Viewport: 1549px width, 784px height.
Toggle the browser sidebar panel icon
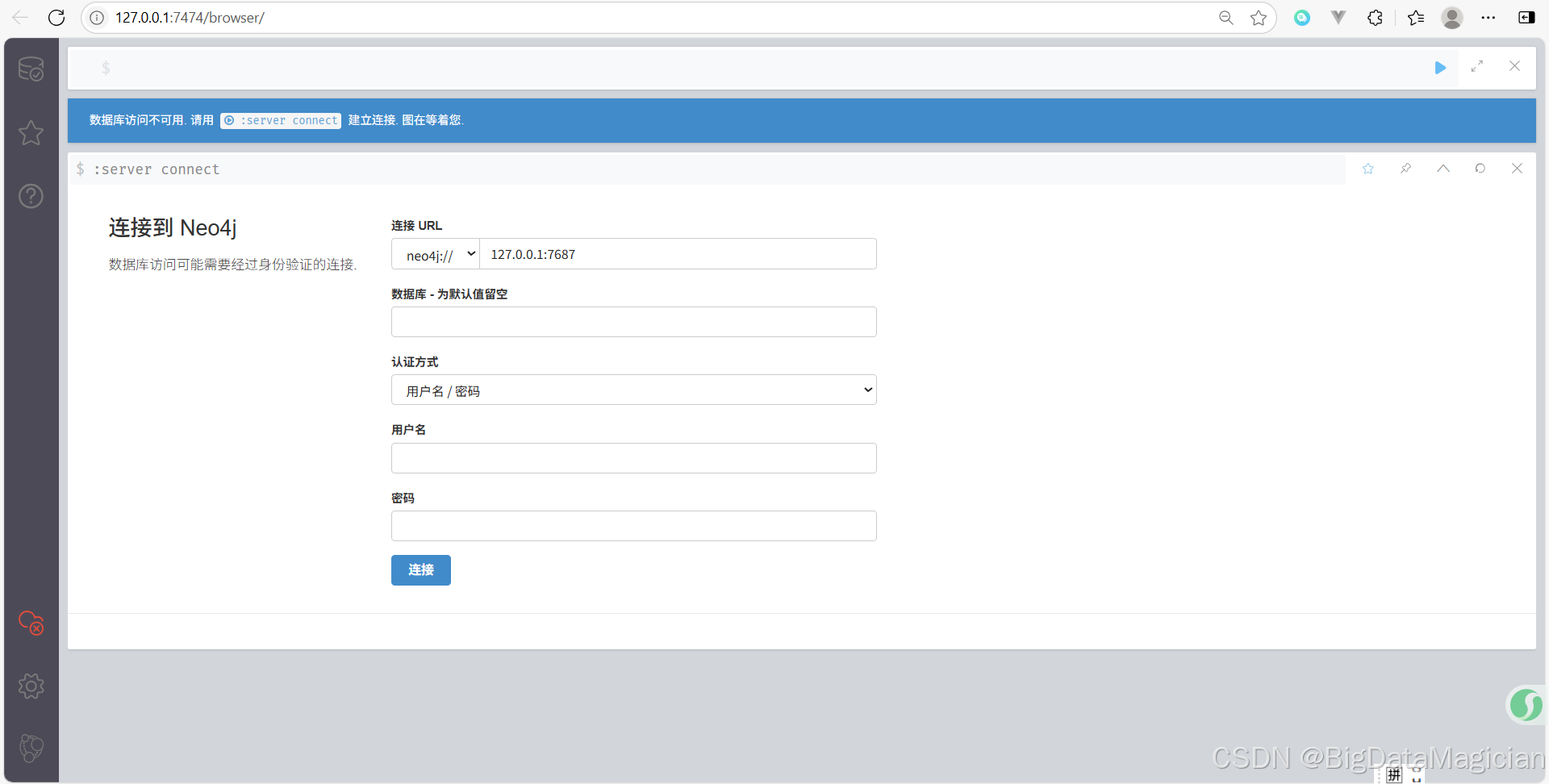(1526, 18)
